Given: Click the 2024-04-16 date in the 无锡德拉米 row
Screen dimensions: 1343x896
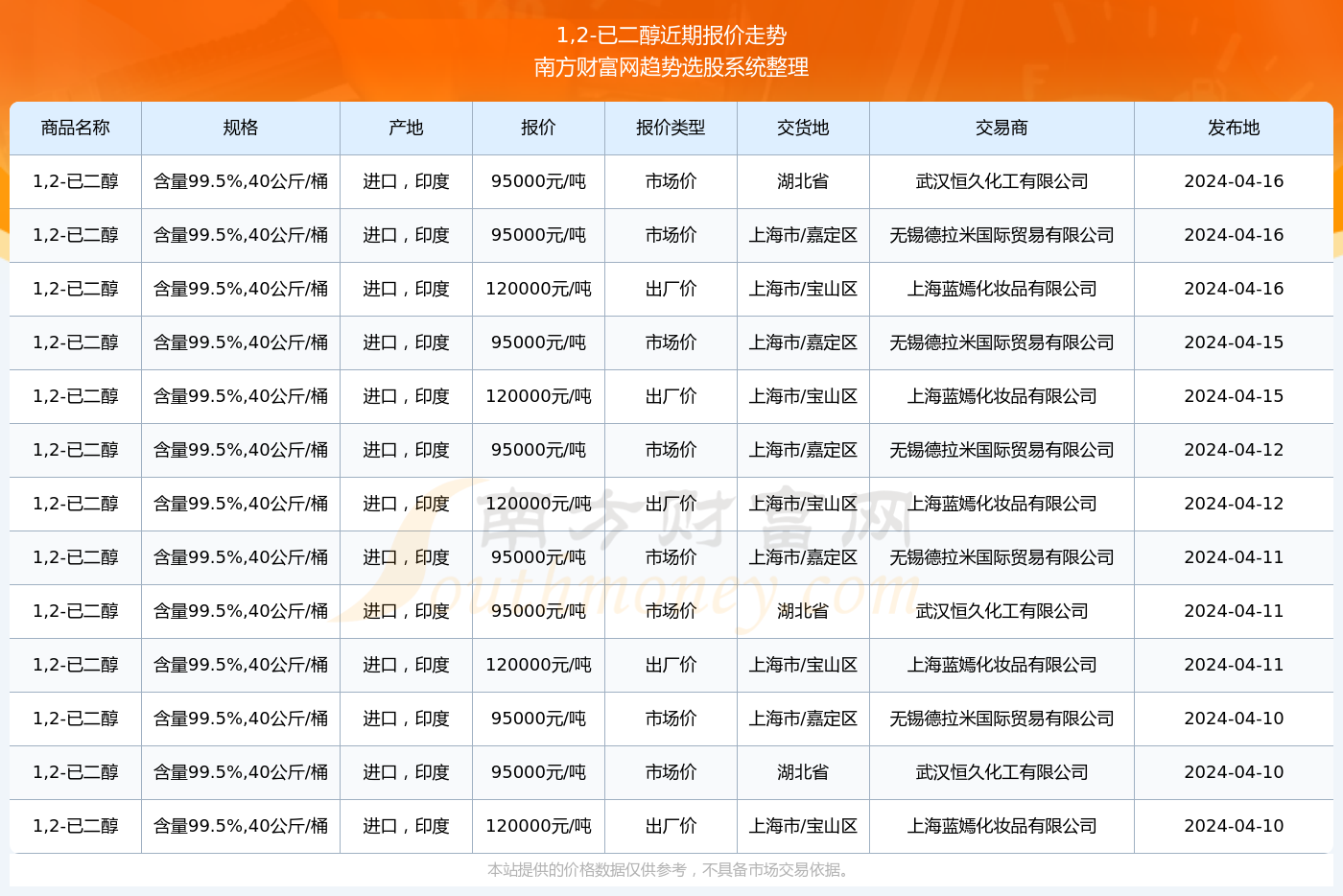Looking at the screenshot, I should click(x=1234, y=235).
